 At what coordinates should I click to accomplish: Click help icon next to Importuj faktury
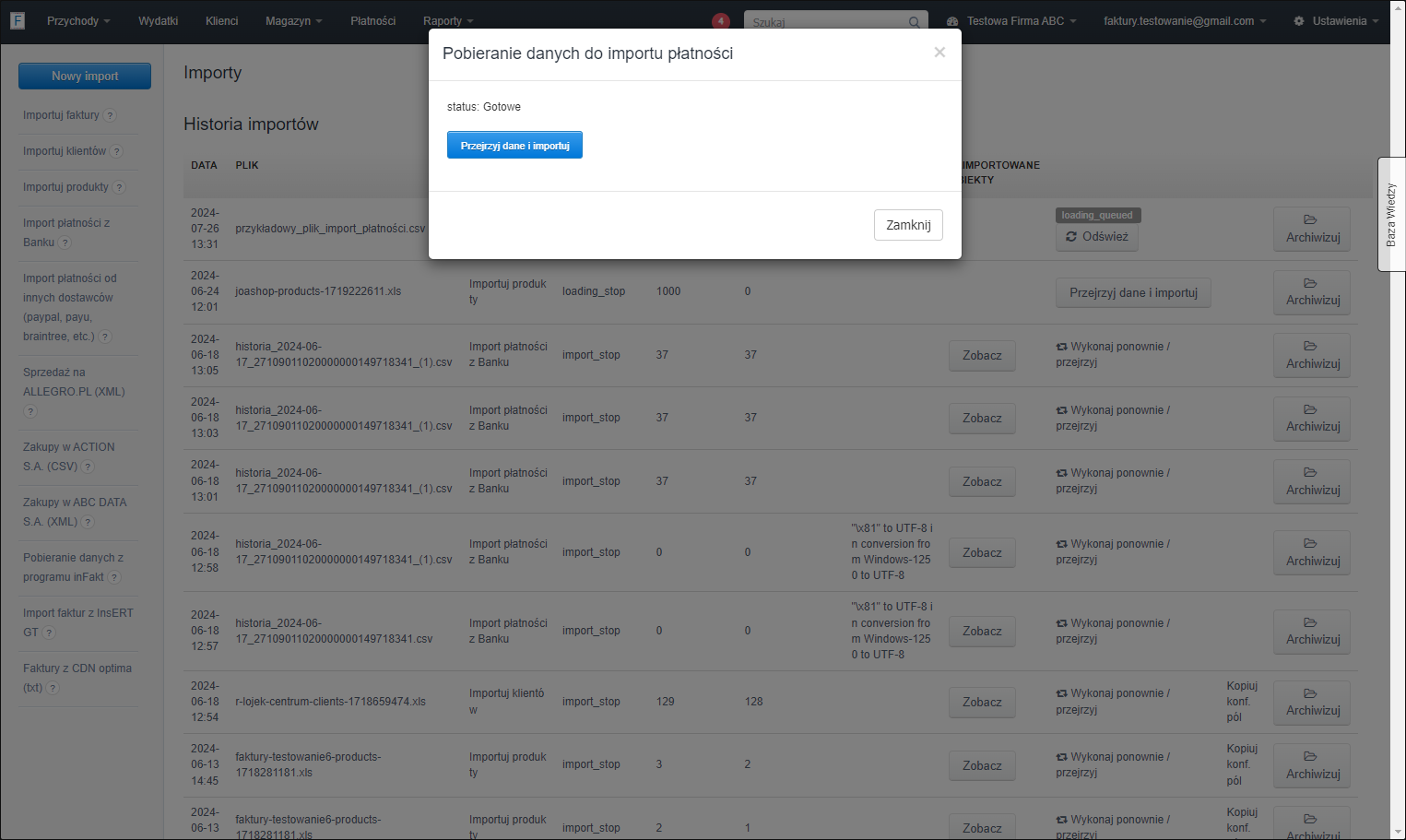click(x=110, y=115)
